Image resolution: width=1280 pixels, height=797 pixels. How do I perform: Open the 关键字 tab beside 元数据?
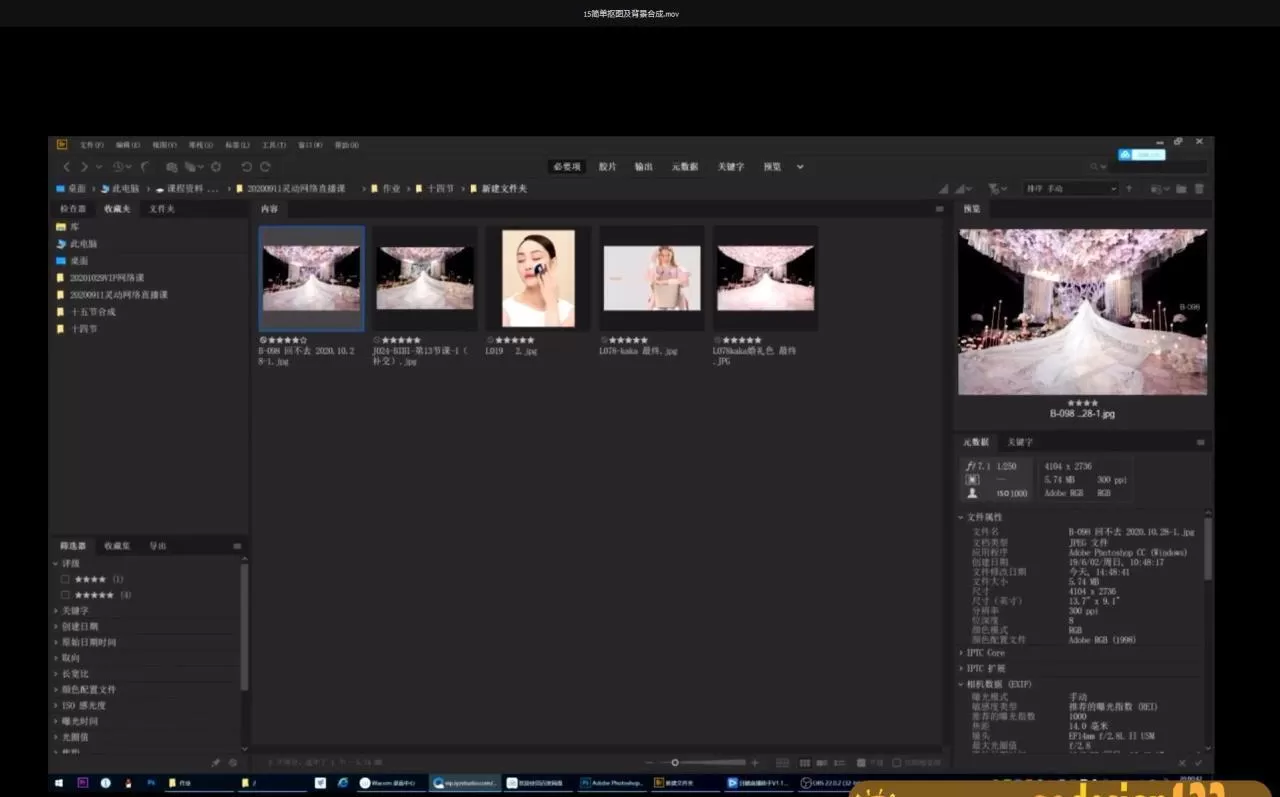click(1020, 442)
